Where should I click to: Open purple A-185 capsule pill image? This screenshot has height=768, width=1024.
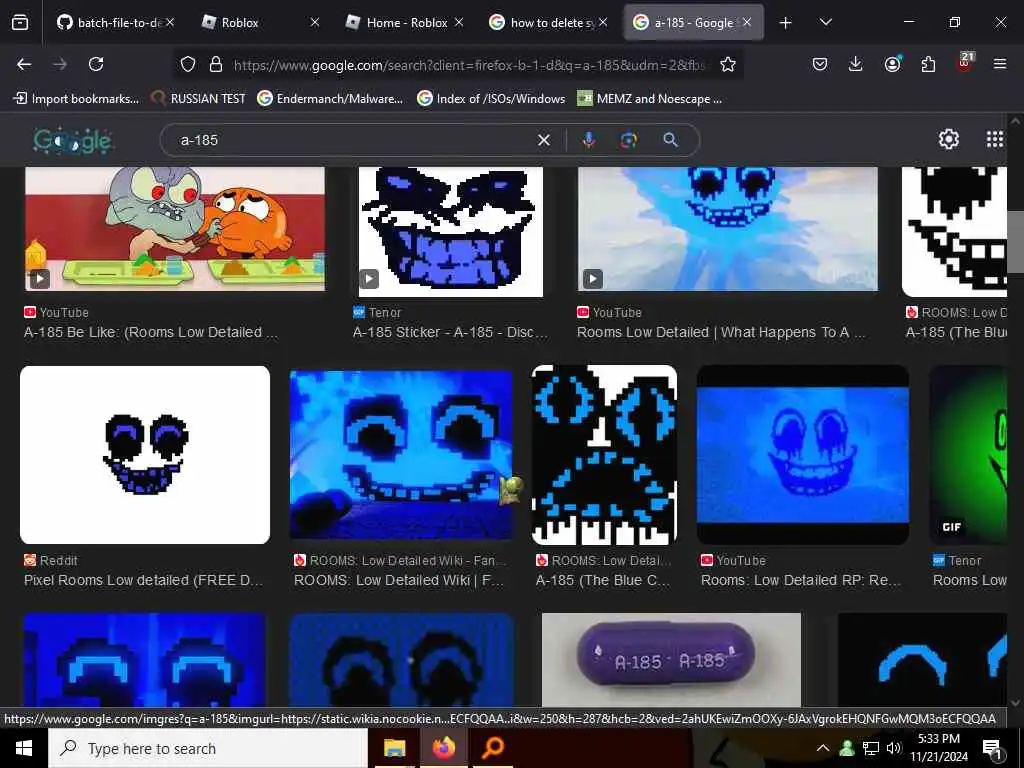tap(671, 660)
